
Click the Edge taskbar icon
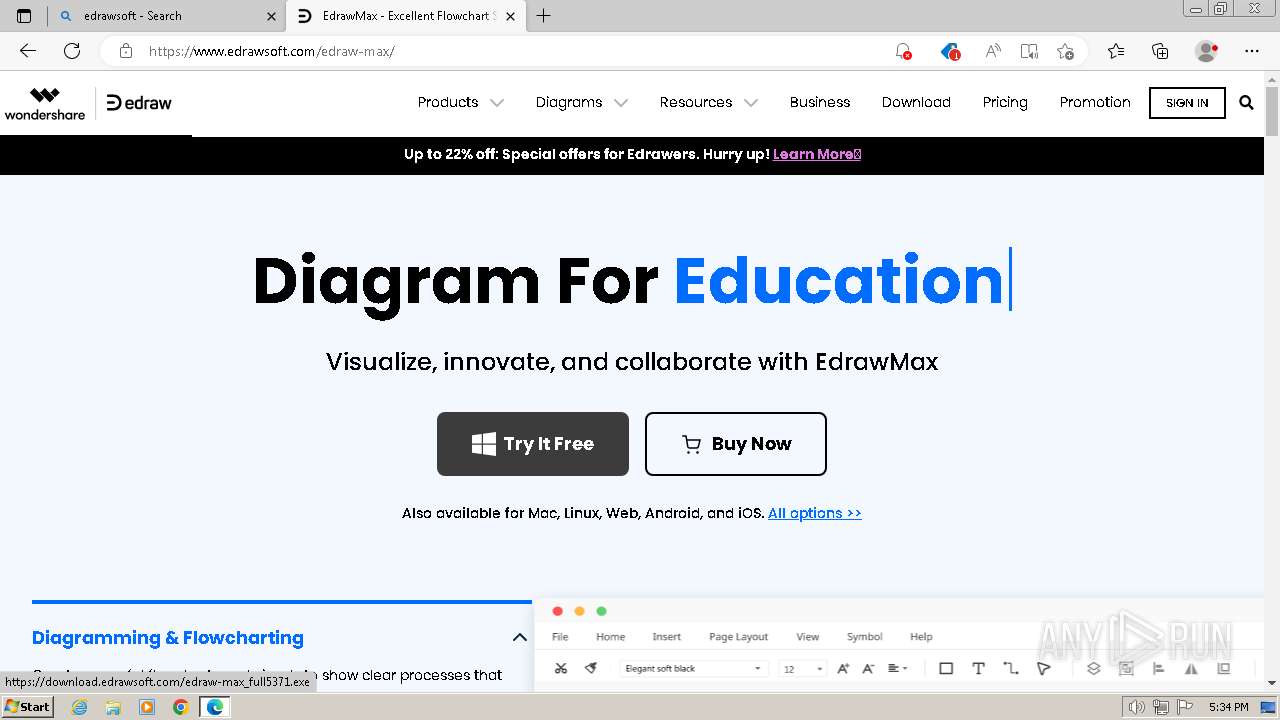coord(214,707)
